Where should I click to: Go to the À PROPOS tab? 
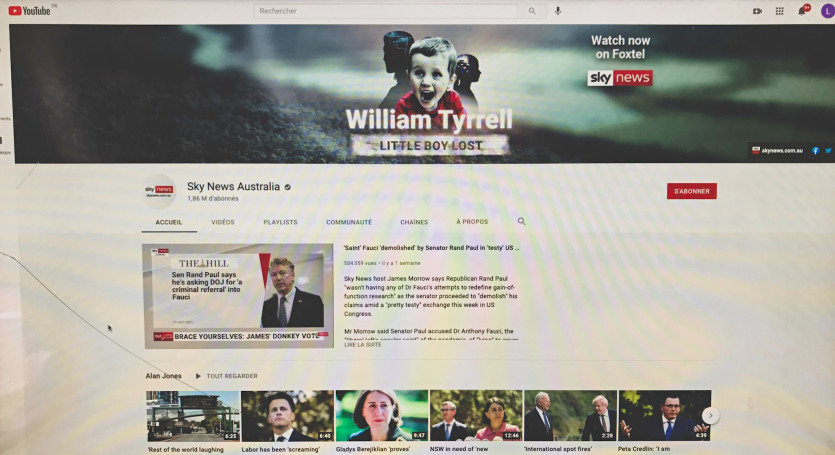point(472,222)
